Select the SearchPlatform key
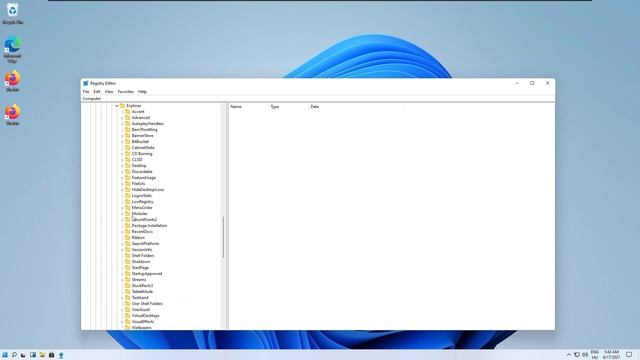The height and width of the screenshot is (360, 640). click(145, 244)
